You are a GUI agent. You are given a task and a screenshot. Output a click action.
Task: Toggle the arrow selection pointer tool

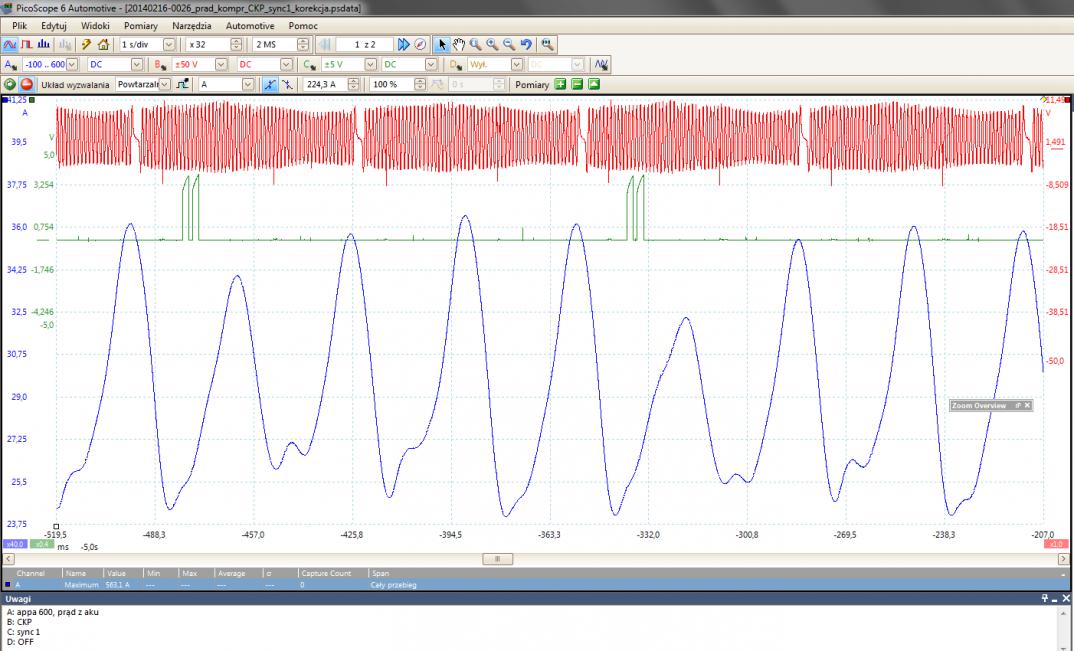[443, 44]
